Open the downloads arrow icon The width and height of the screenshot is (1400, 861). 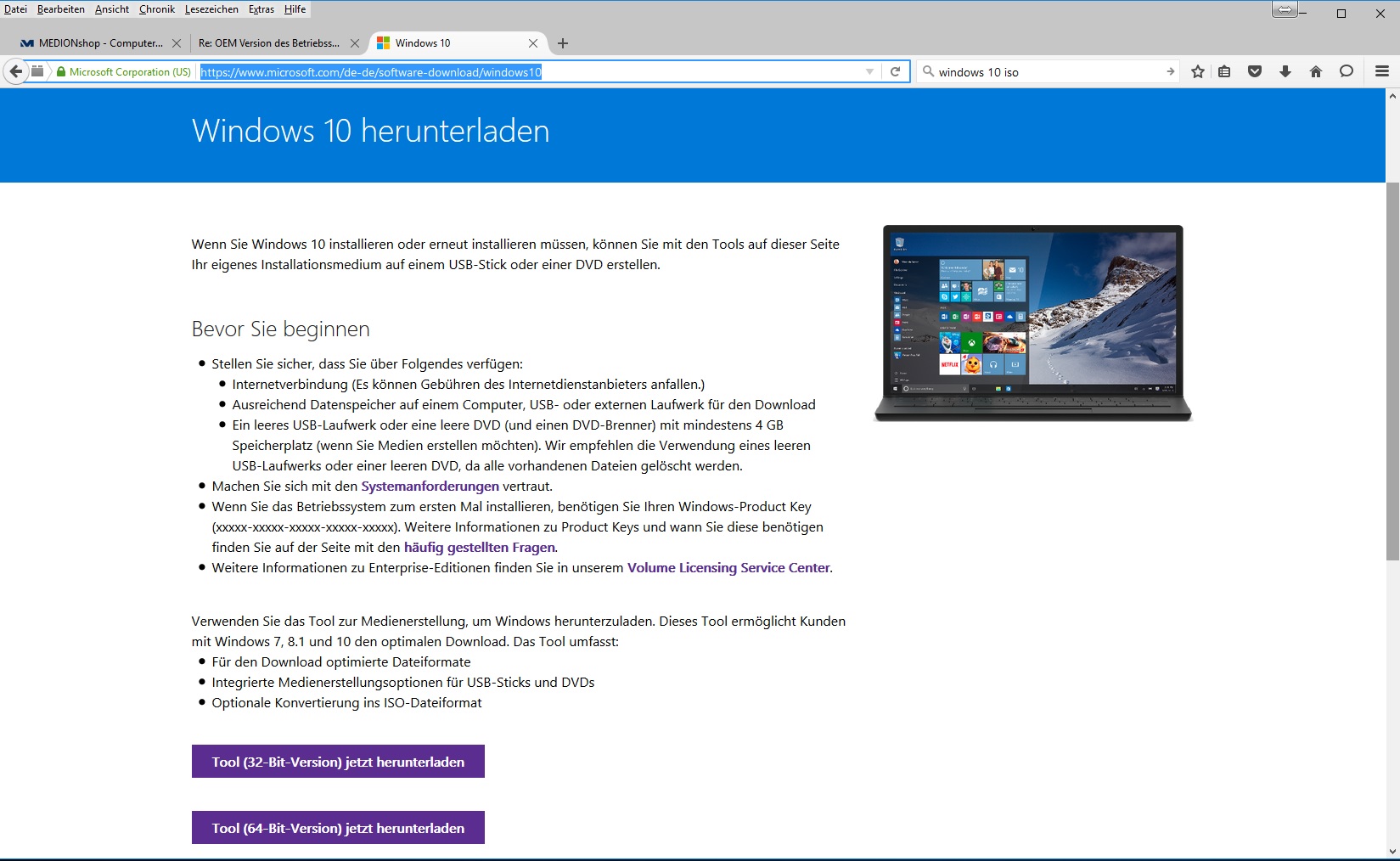coord(1285,72)
